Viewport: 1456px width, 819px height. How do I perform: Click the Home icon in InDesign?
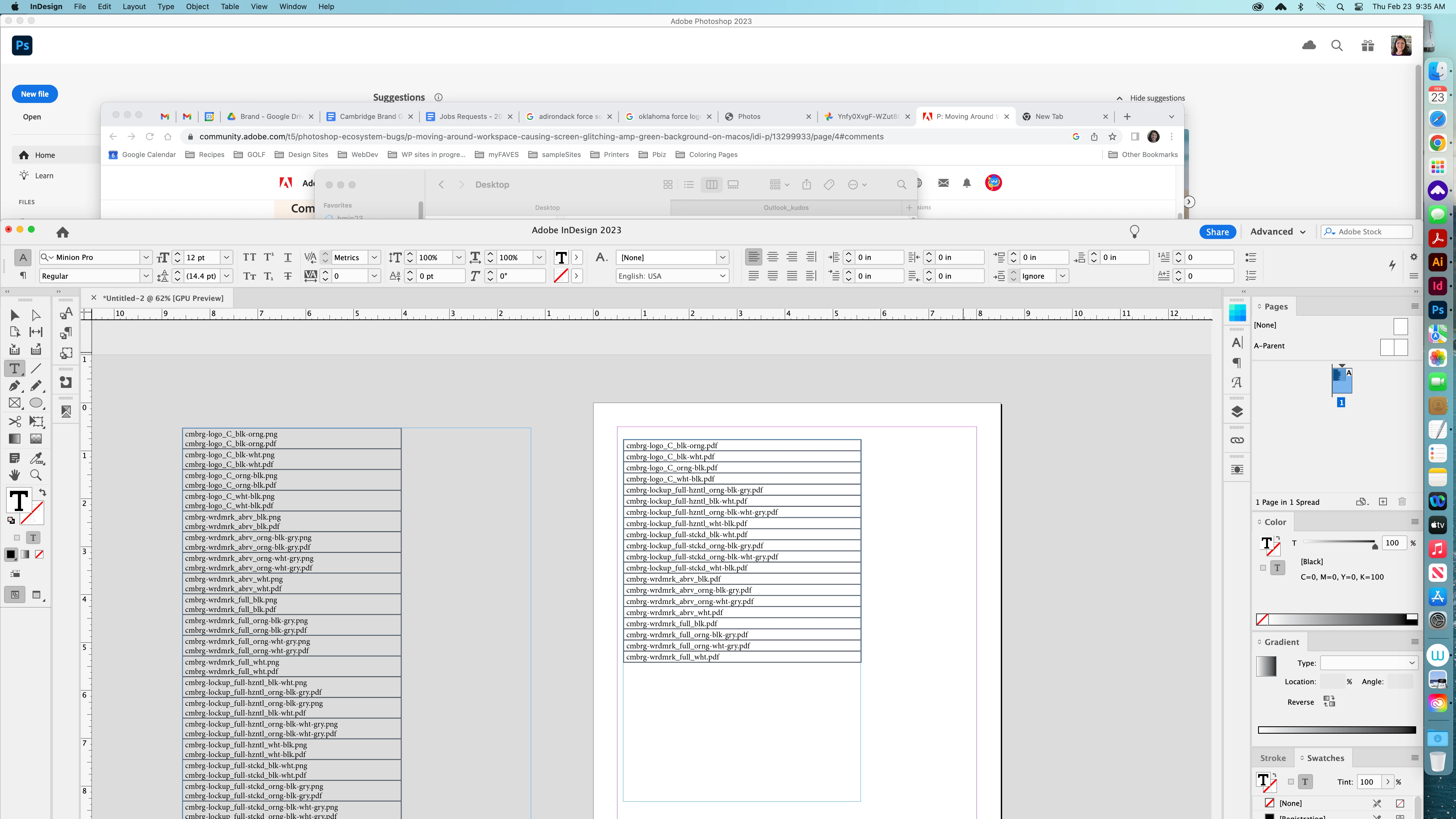click(63, 232)
